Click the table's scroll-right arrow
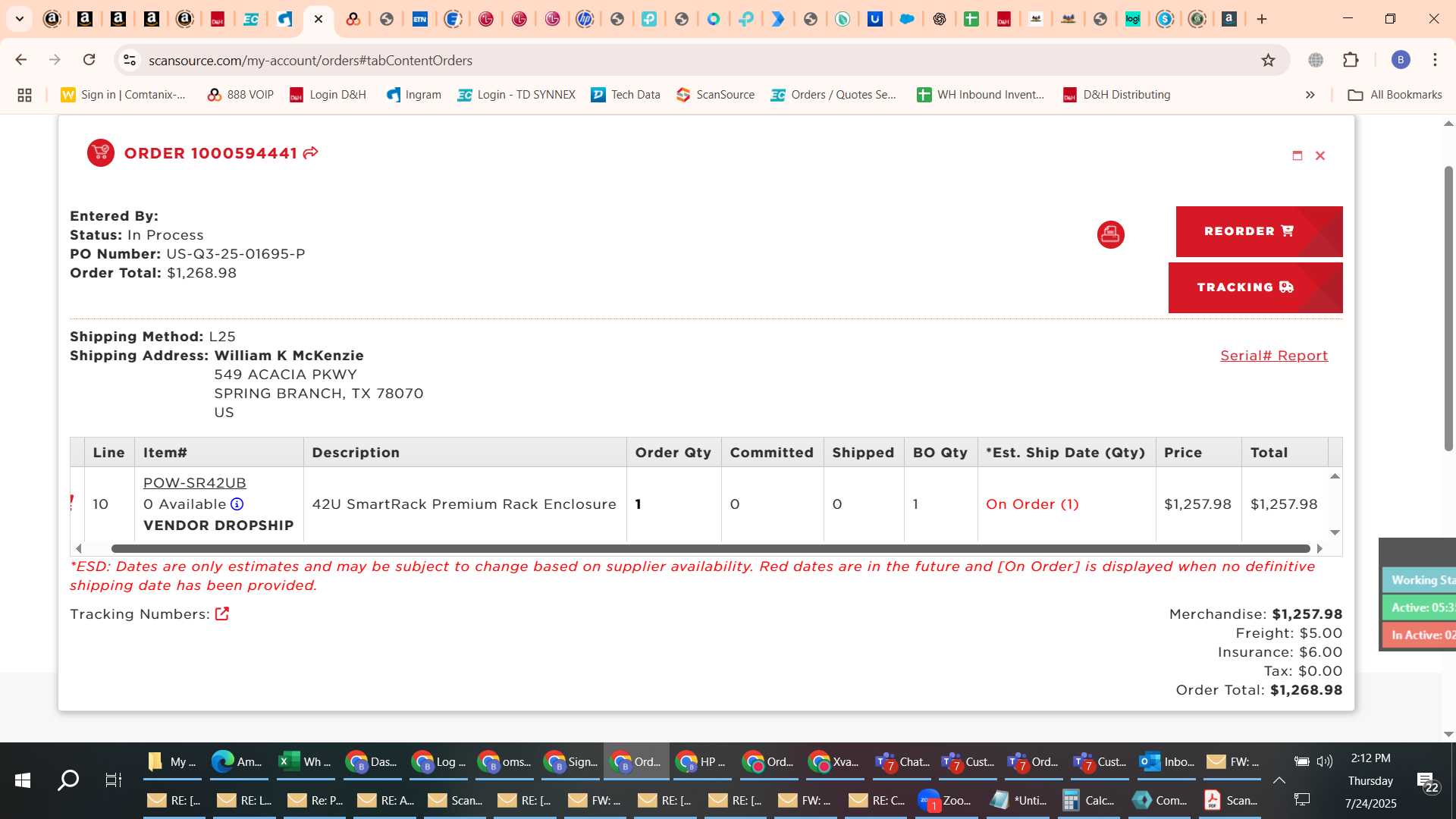Screen dimensions: 1456x819 1319,548
